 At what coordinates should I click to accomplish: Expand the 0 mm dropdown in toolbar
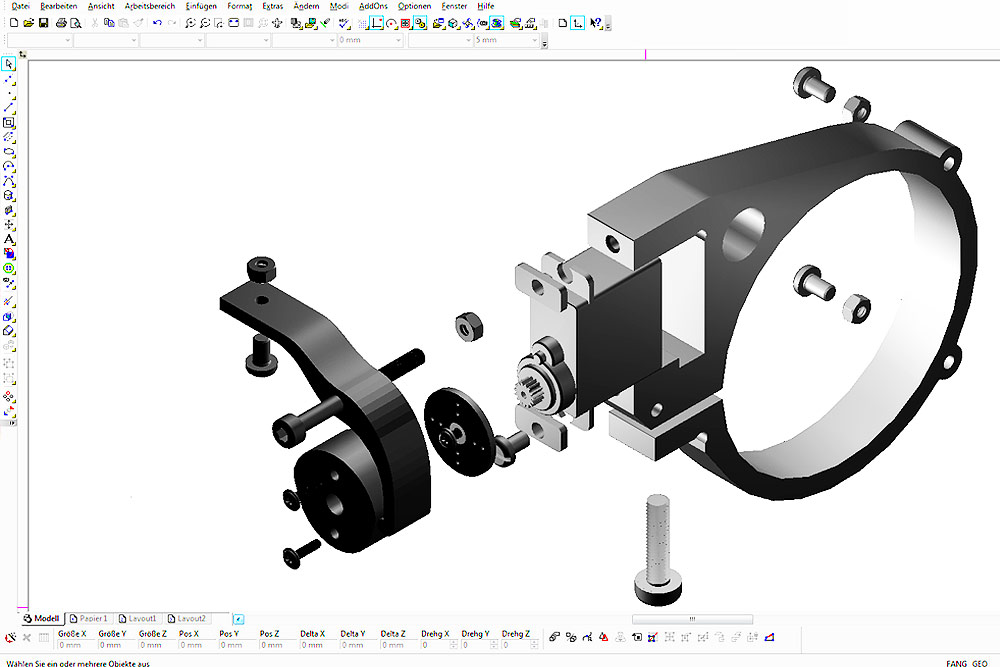coord(397,41)
